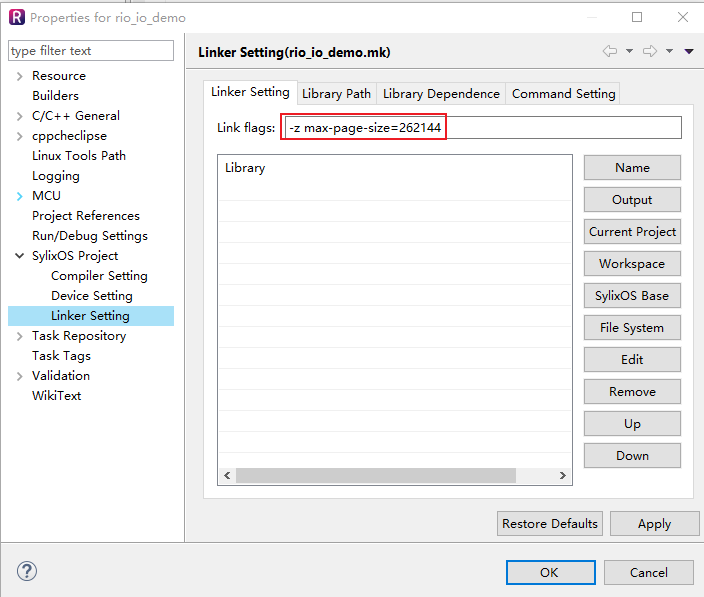This screenshot has width=704, height=597.
Task: Confirm with the OK button
Action: click(550, 572)
